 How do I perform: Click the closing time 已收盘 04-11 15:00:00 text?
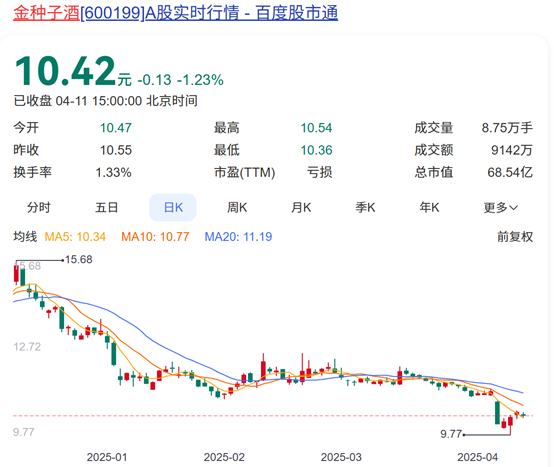pyautogui.click(x=105, y=101)
